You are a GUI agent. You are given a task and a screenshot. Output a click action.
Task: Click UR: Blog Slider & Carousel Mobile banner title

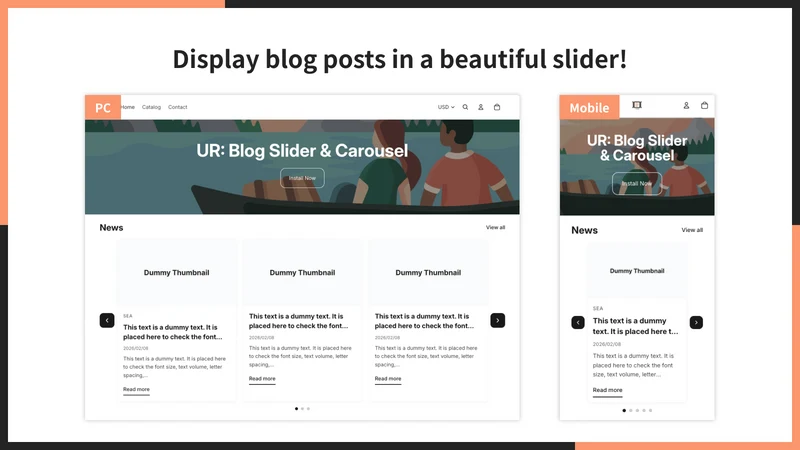(x=637, y=148)
